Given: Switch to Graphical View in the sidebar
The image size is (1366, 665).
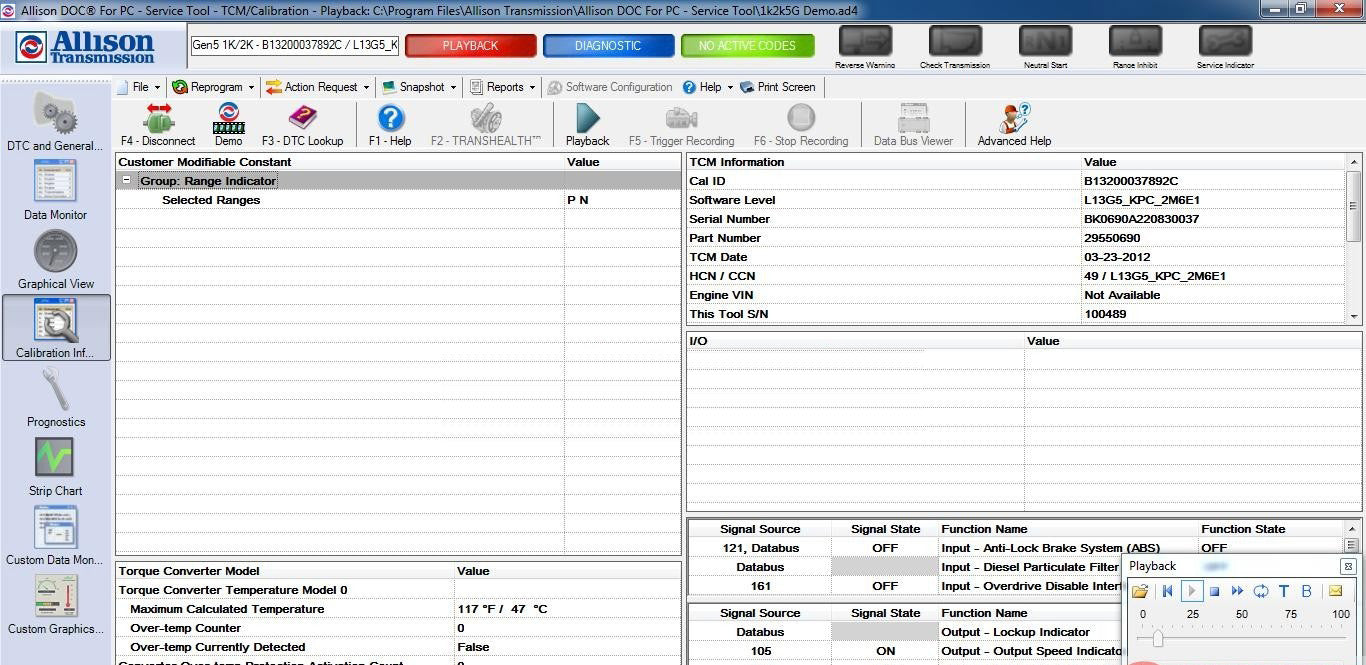Looking at the screenshot, I should (55, 258).
